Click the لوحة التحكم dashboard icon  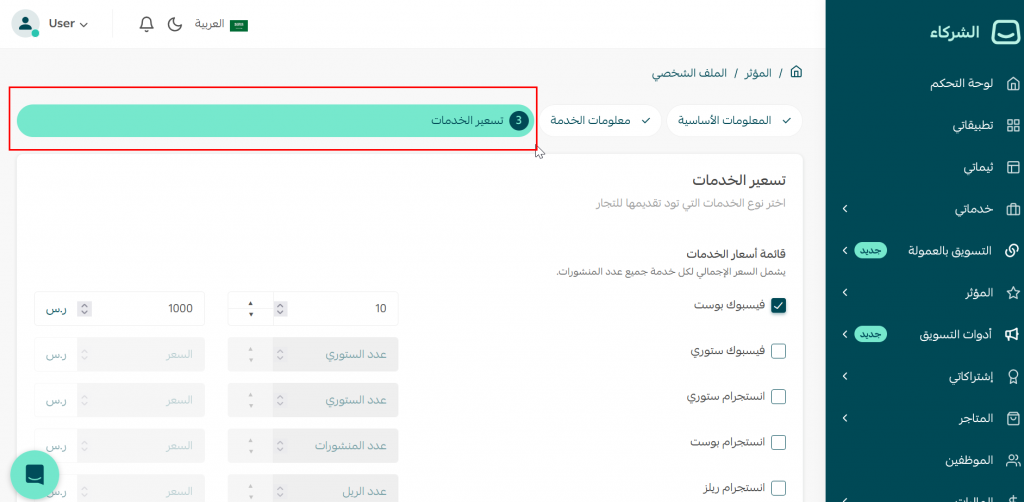pyautogui.click(x=1012, y=84)
